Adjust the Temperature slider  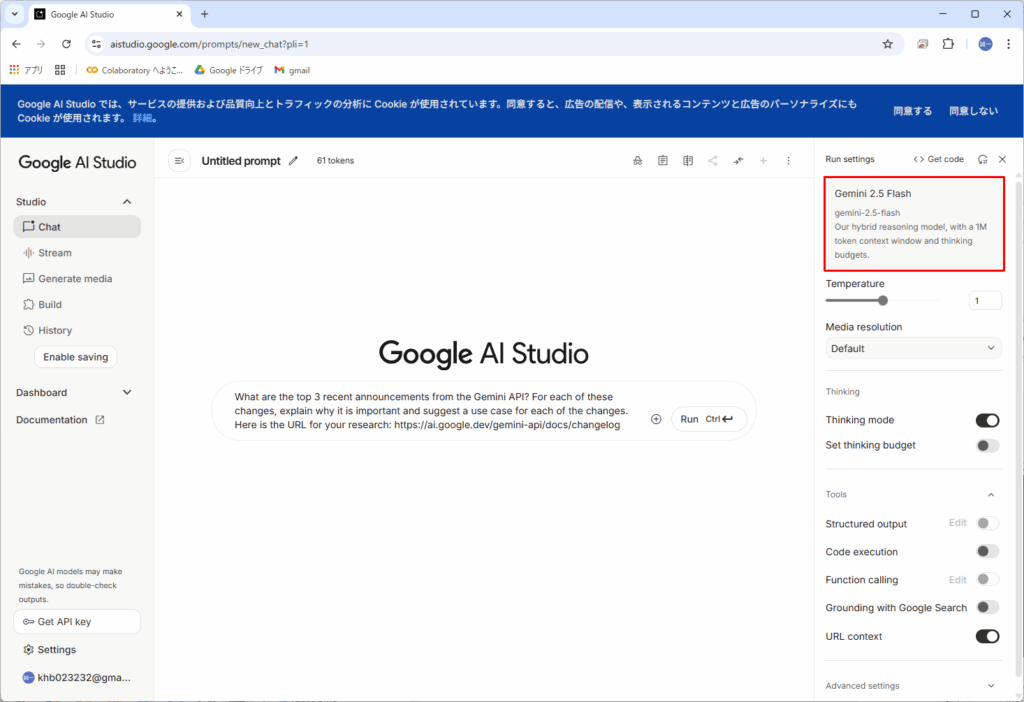point(882,300)
